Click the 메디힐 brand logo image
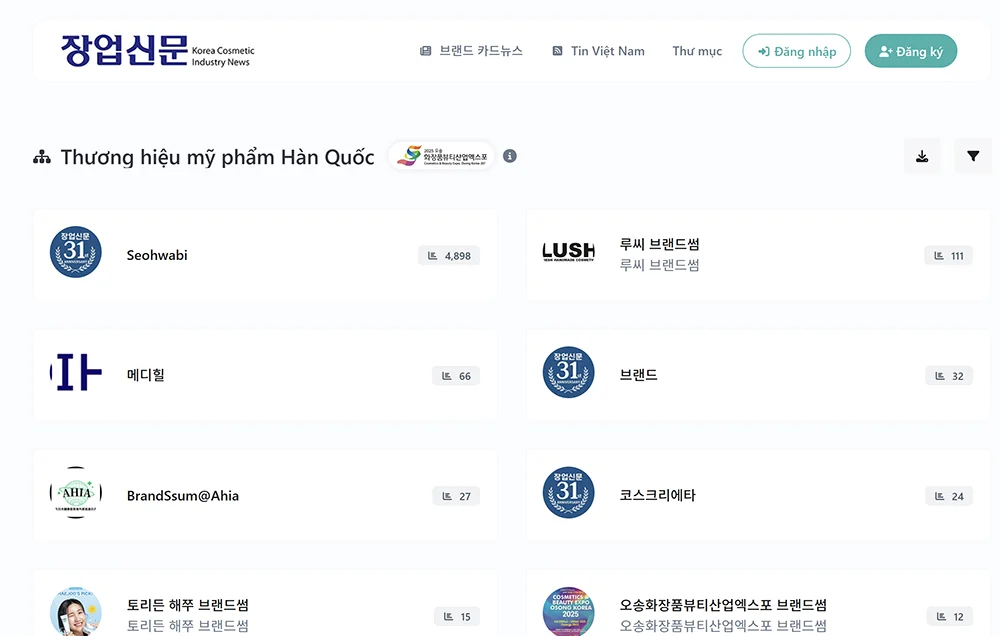1000x636 pixels. click(x=76, y=373)
